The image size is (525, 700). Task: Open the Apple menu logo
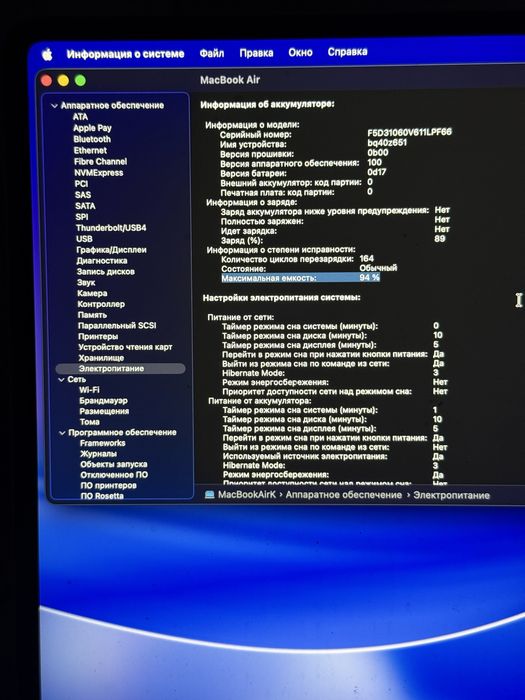(x=47, y=54)
